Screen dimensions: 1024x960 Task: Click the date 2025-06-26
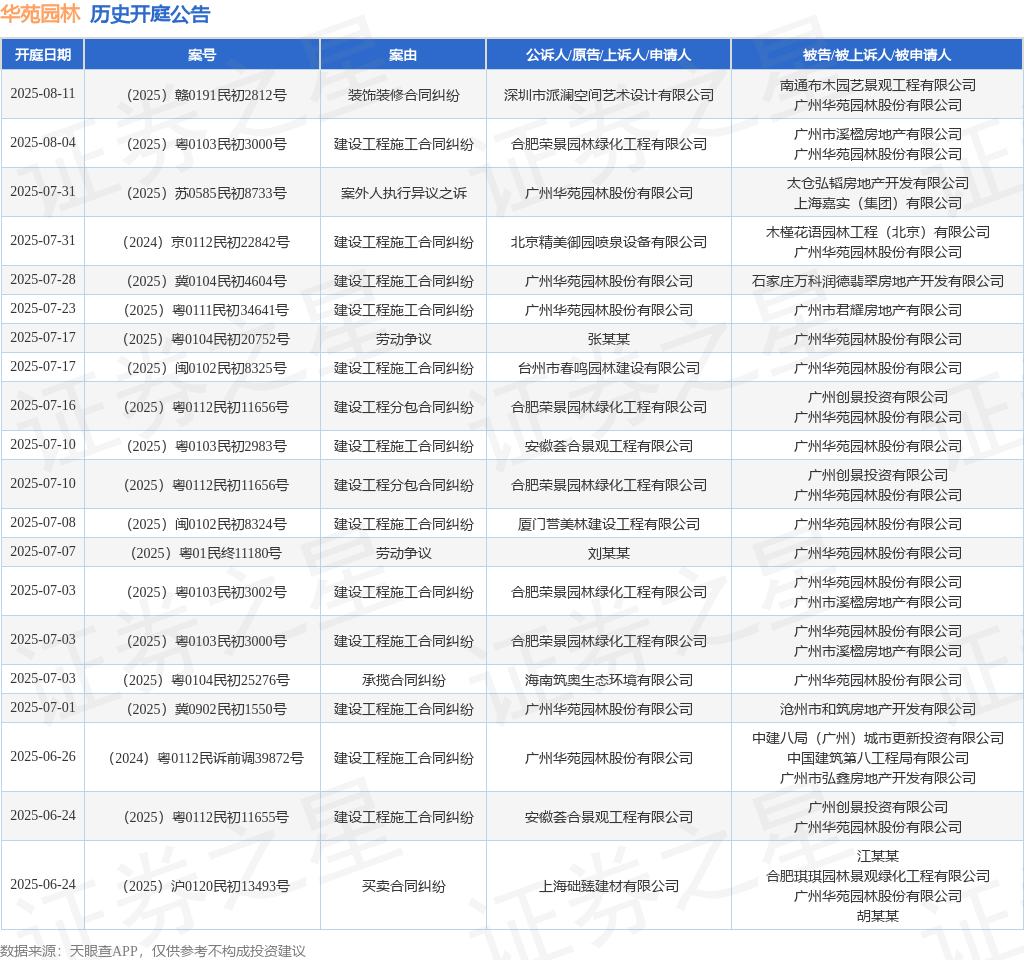click(x=43, y=756)
